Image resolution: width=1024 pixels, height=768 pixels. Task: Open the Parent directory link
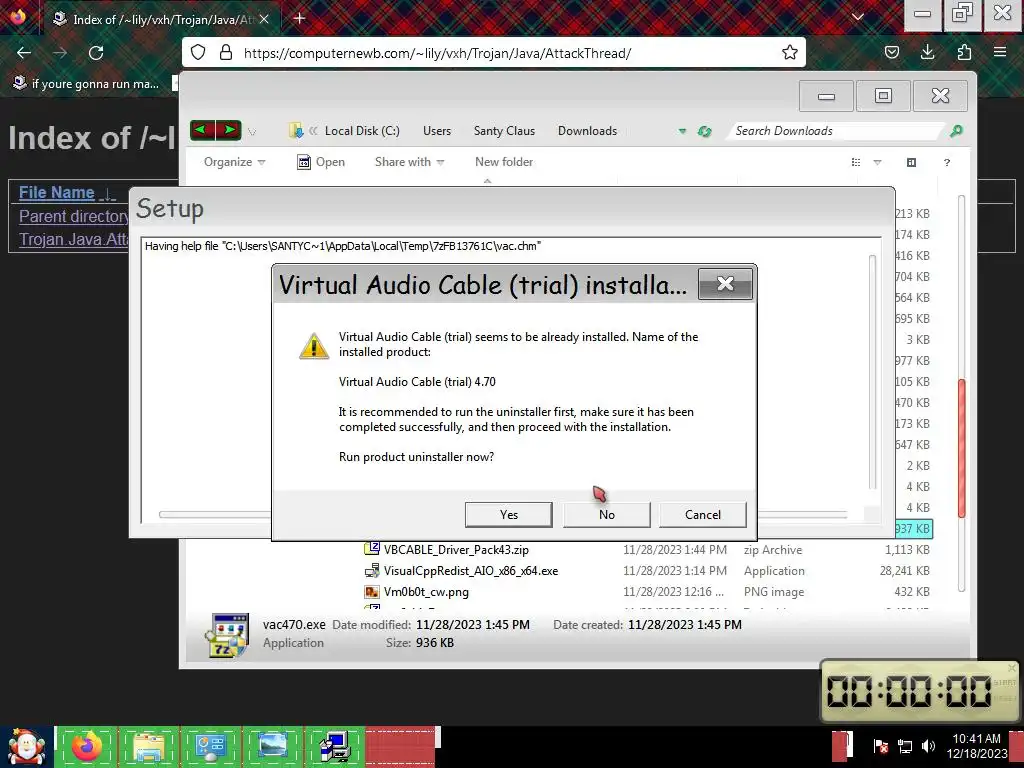pyautogui.click(x=74, y=216)
